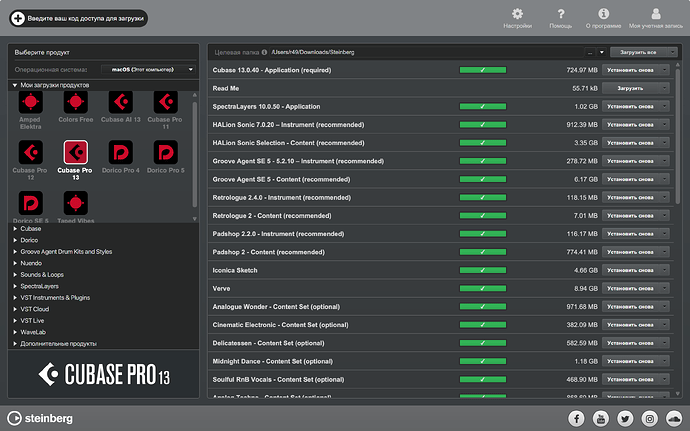
Task: Select Taped Vibes product icon
Action: click(76, 203)
